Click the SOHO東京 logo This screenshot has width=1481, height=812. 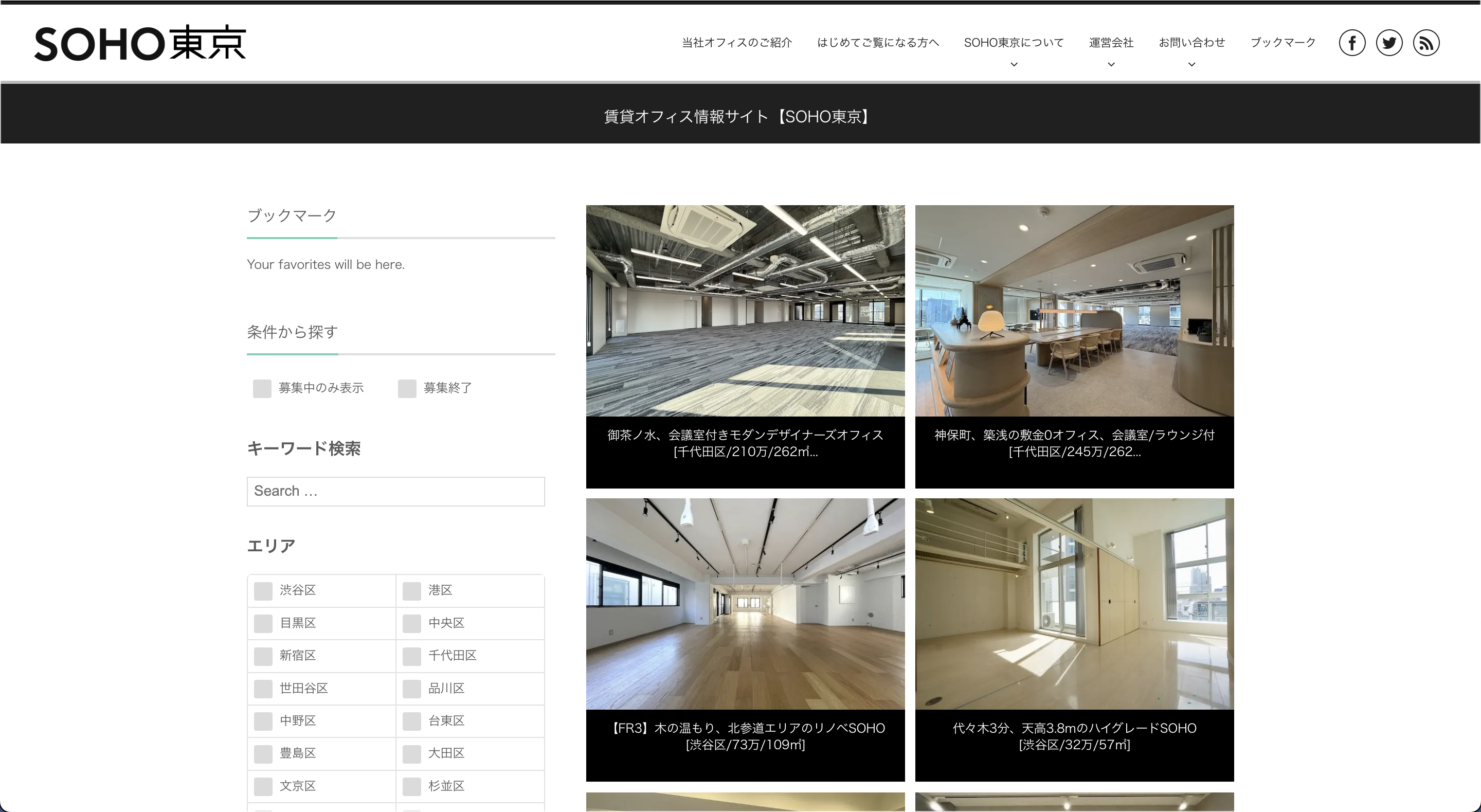click(x=140, y=43)
